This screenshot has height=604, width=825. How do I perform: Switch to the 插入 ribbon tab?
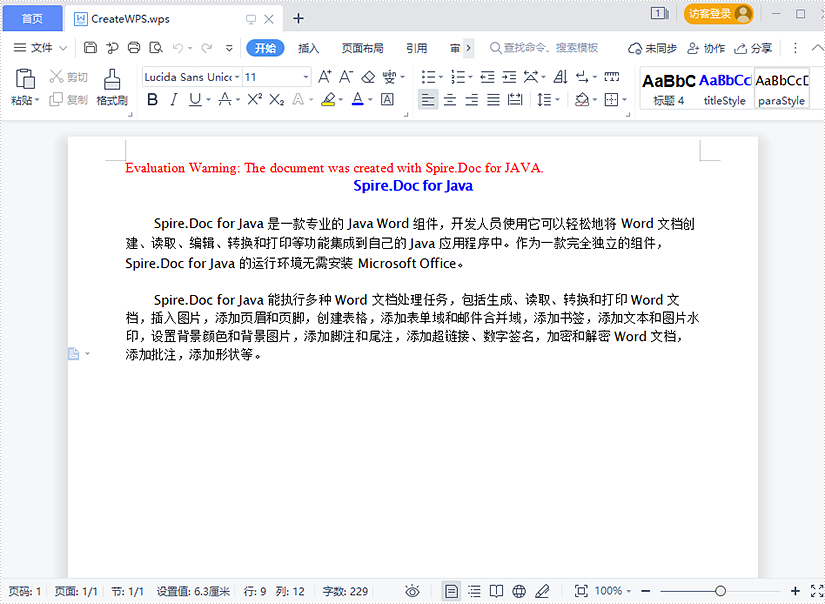point(310,46)
